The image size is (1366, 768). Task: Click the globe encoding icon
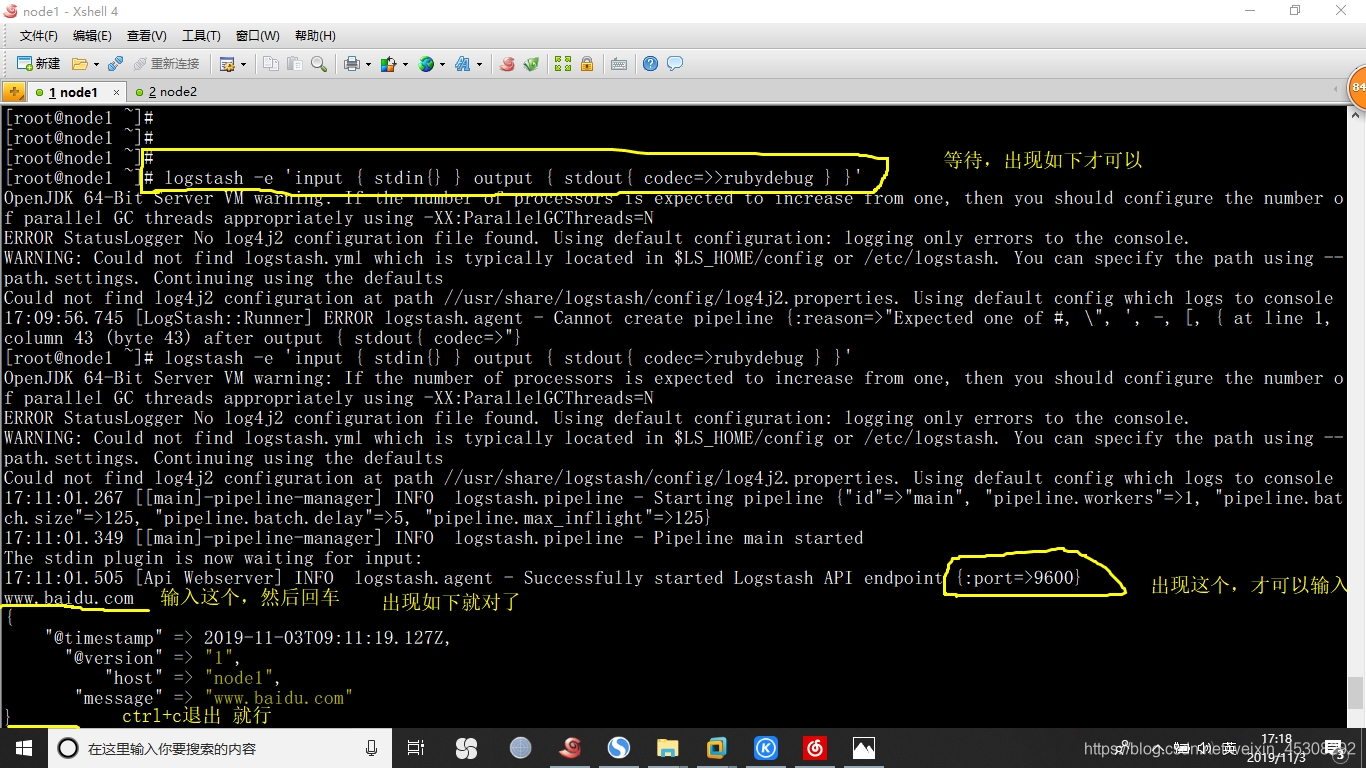coord(426,64)
